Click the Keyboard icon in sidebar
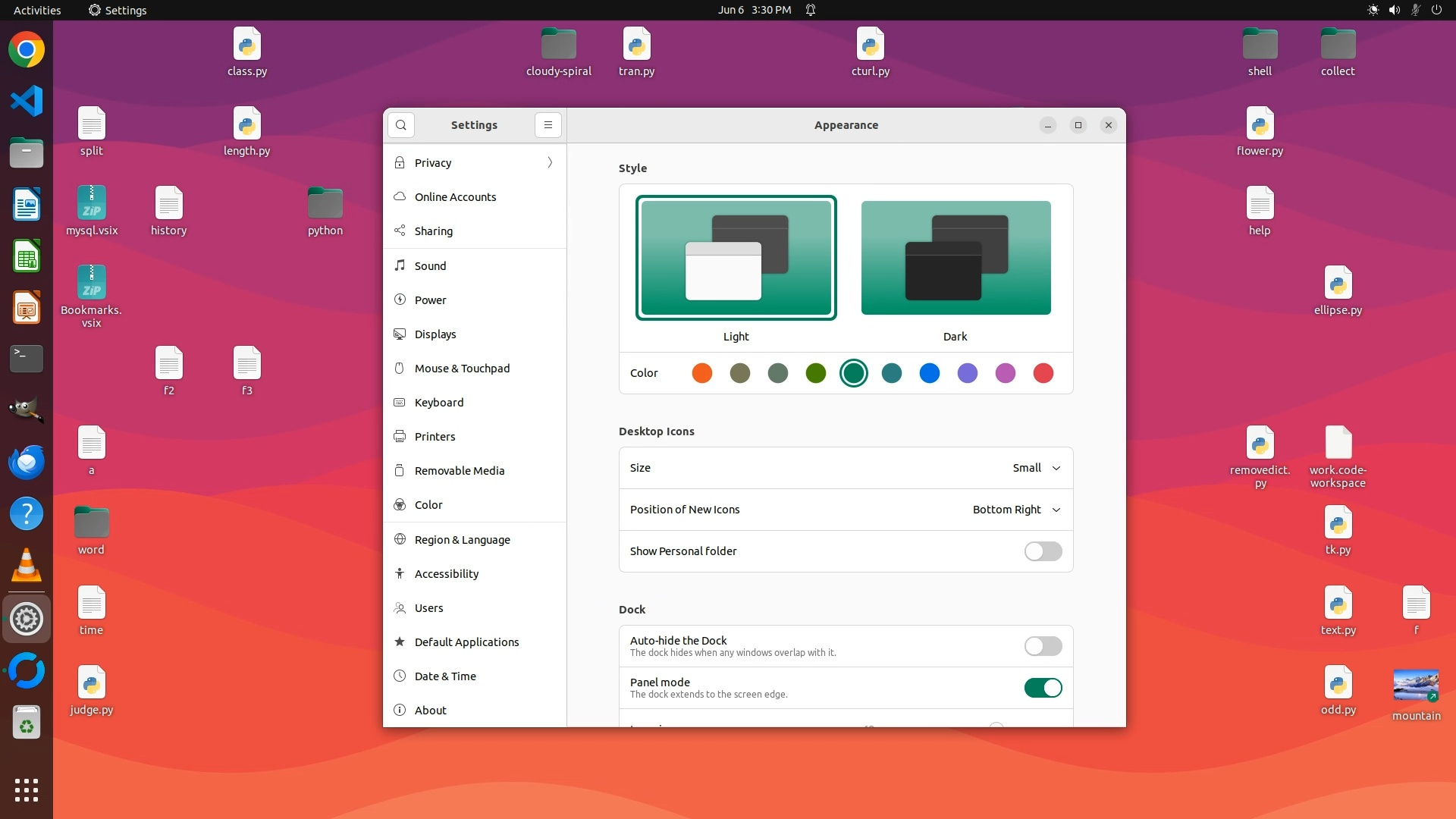Screen dimensions: 1456x819 click(400, 402)
